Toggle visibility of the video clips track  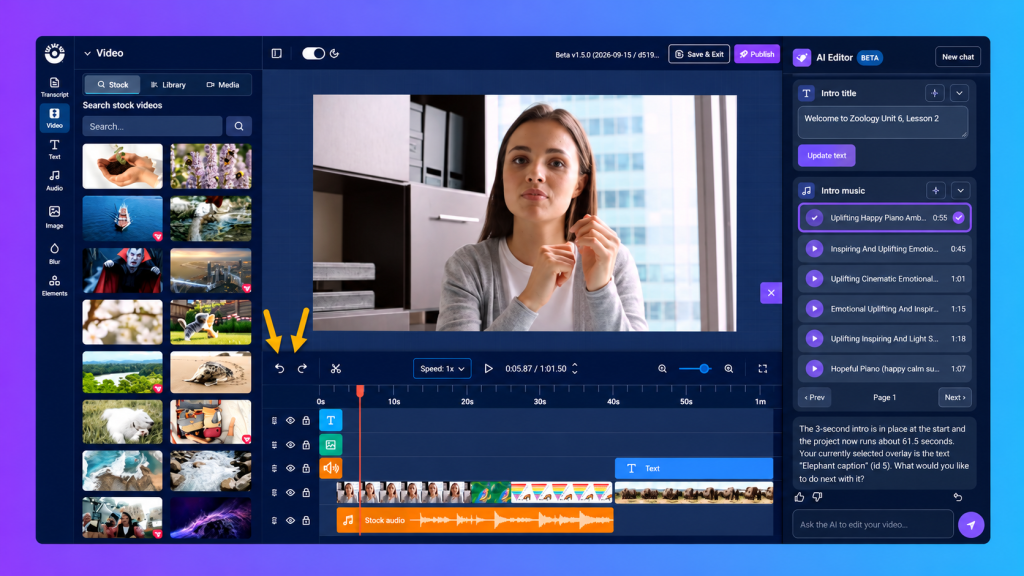pyautogui.click(x=290, y=492)
